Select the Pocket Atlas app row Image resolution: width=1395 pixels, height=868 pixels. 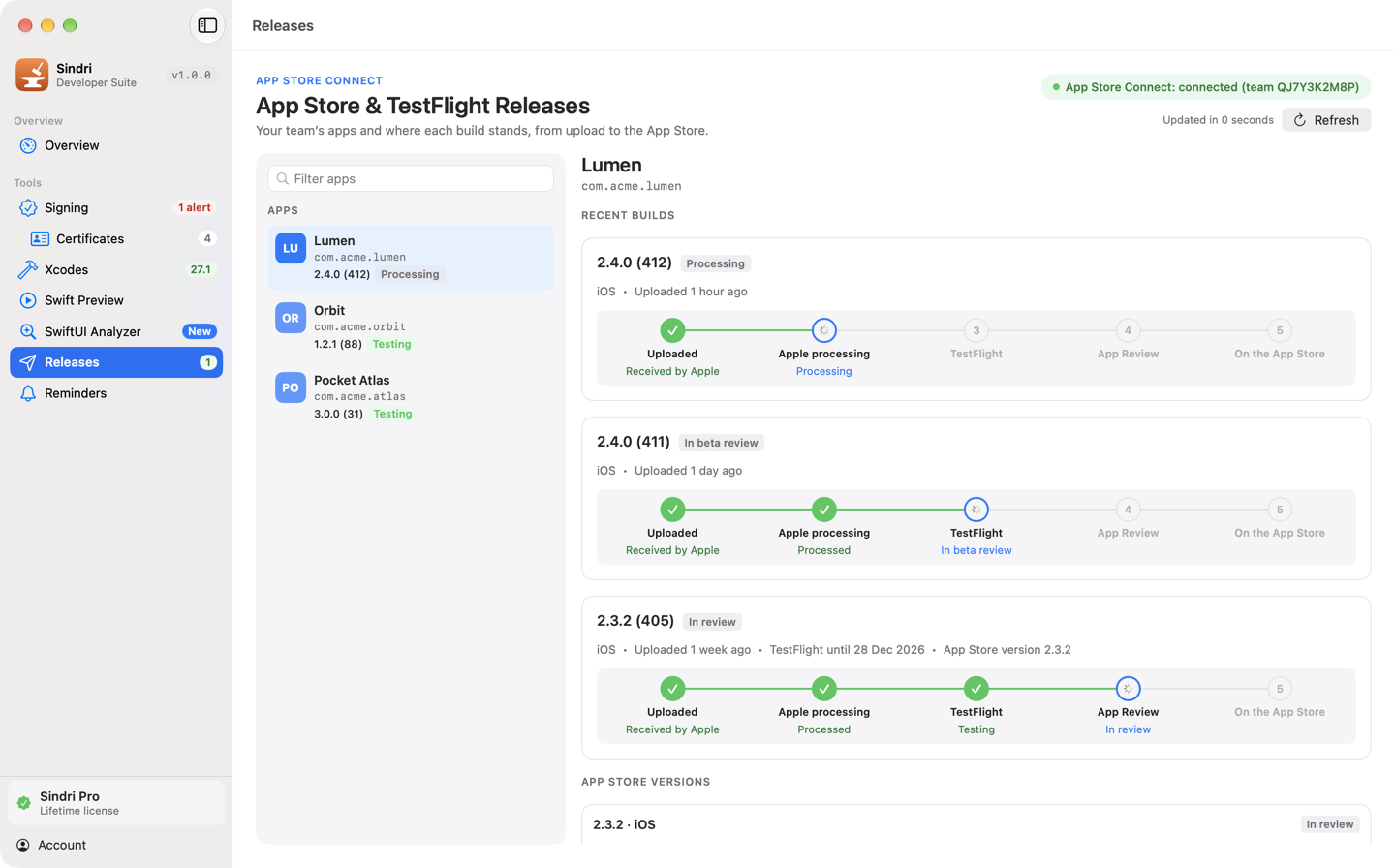click(x=411, y=397)
